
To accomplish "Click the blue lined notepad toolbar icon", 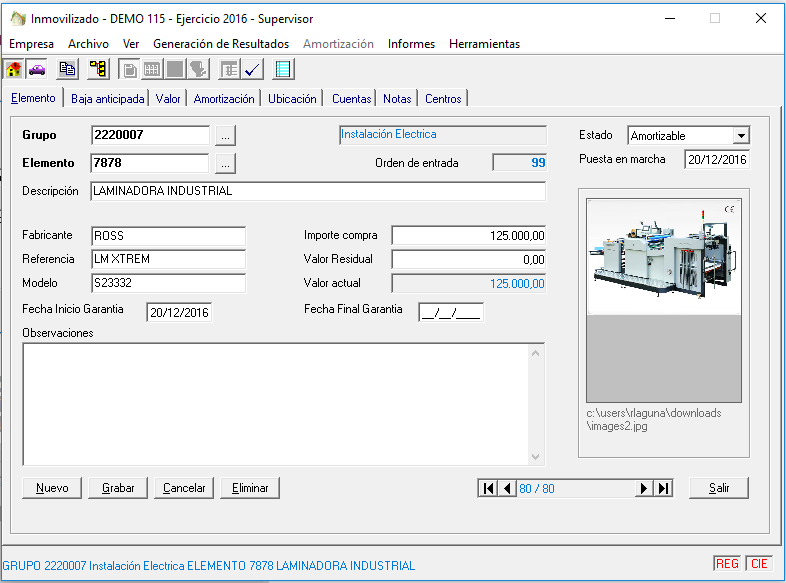I will (283, 69).
